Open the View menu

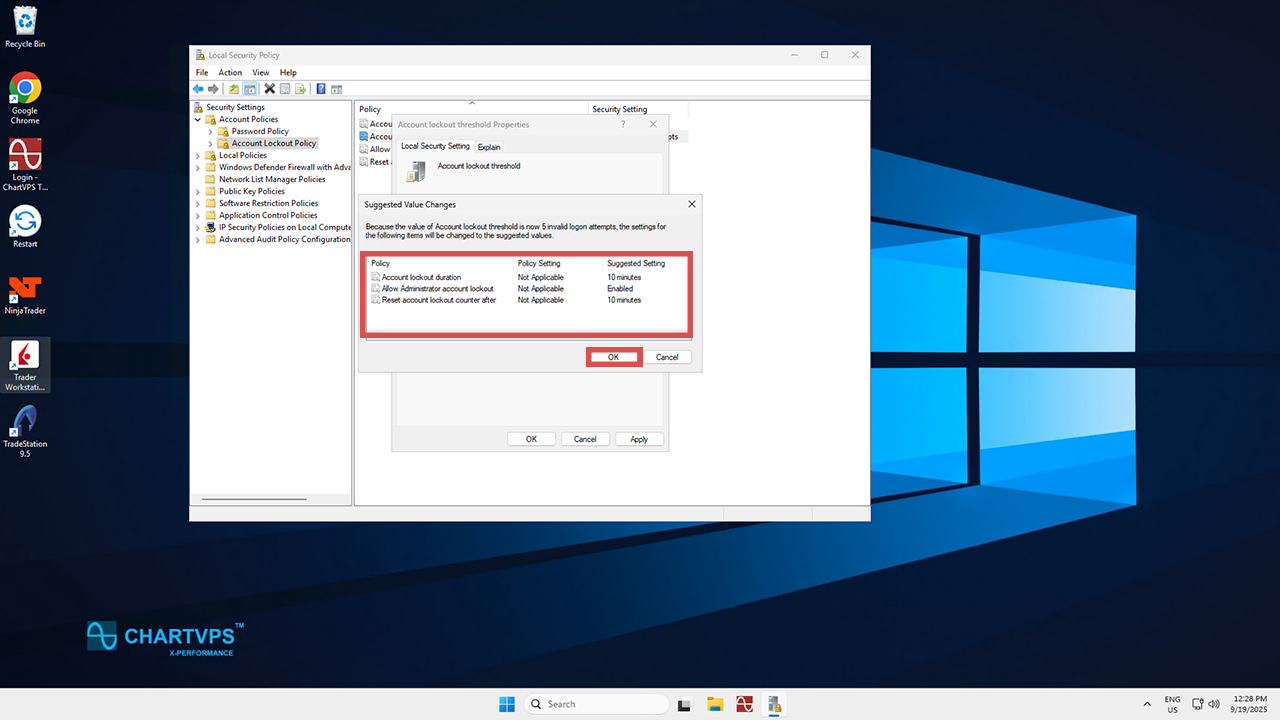point(261,73)
